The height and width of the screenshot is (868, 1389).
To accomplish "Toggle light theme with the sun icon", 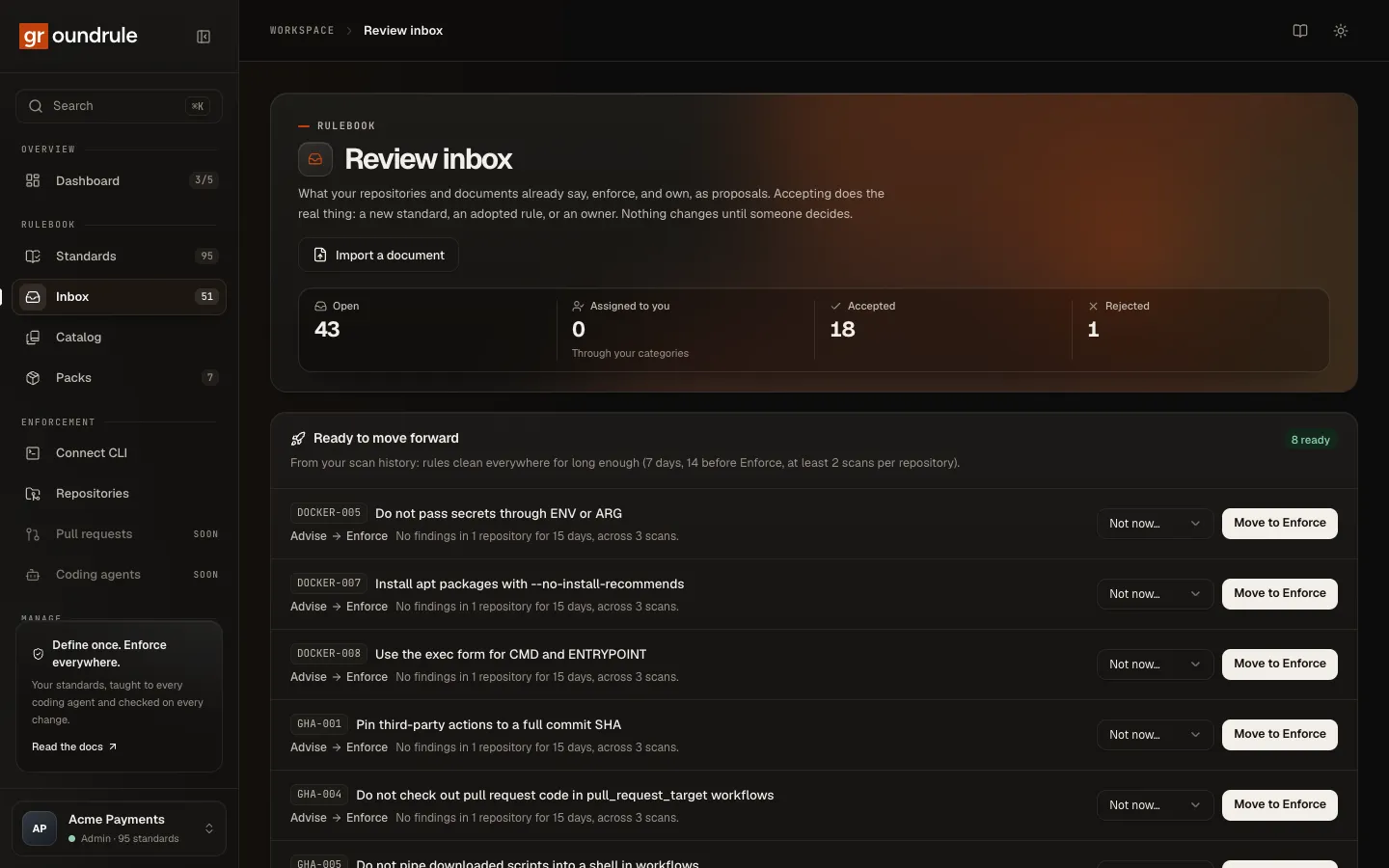I will [1341, 31].
